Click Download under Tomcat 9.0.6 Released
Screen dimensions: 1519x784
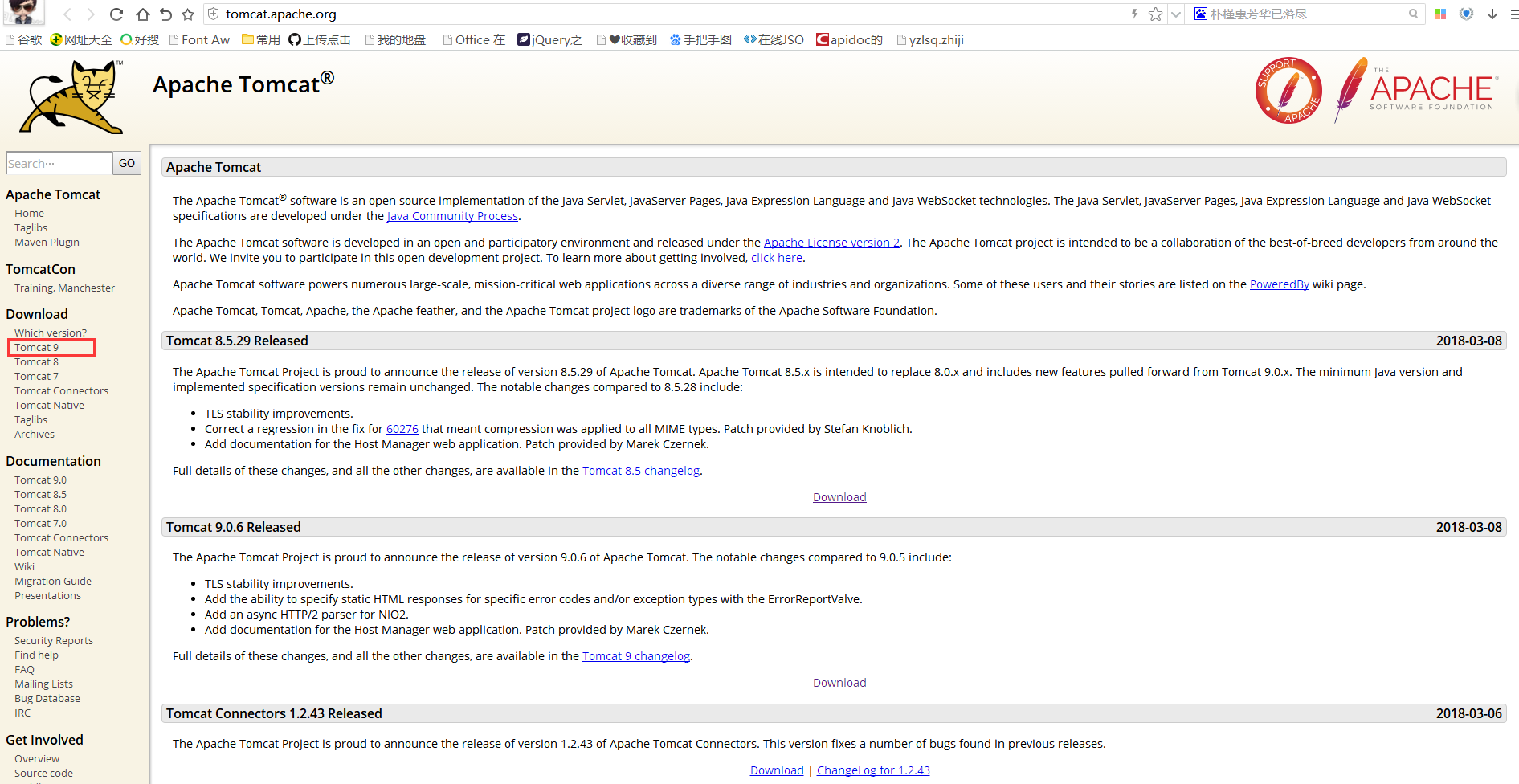(x=839, y=683)
